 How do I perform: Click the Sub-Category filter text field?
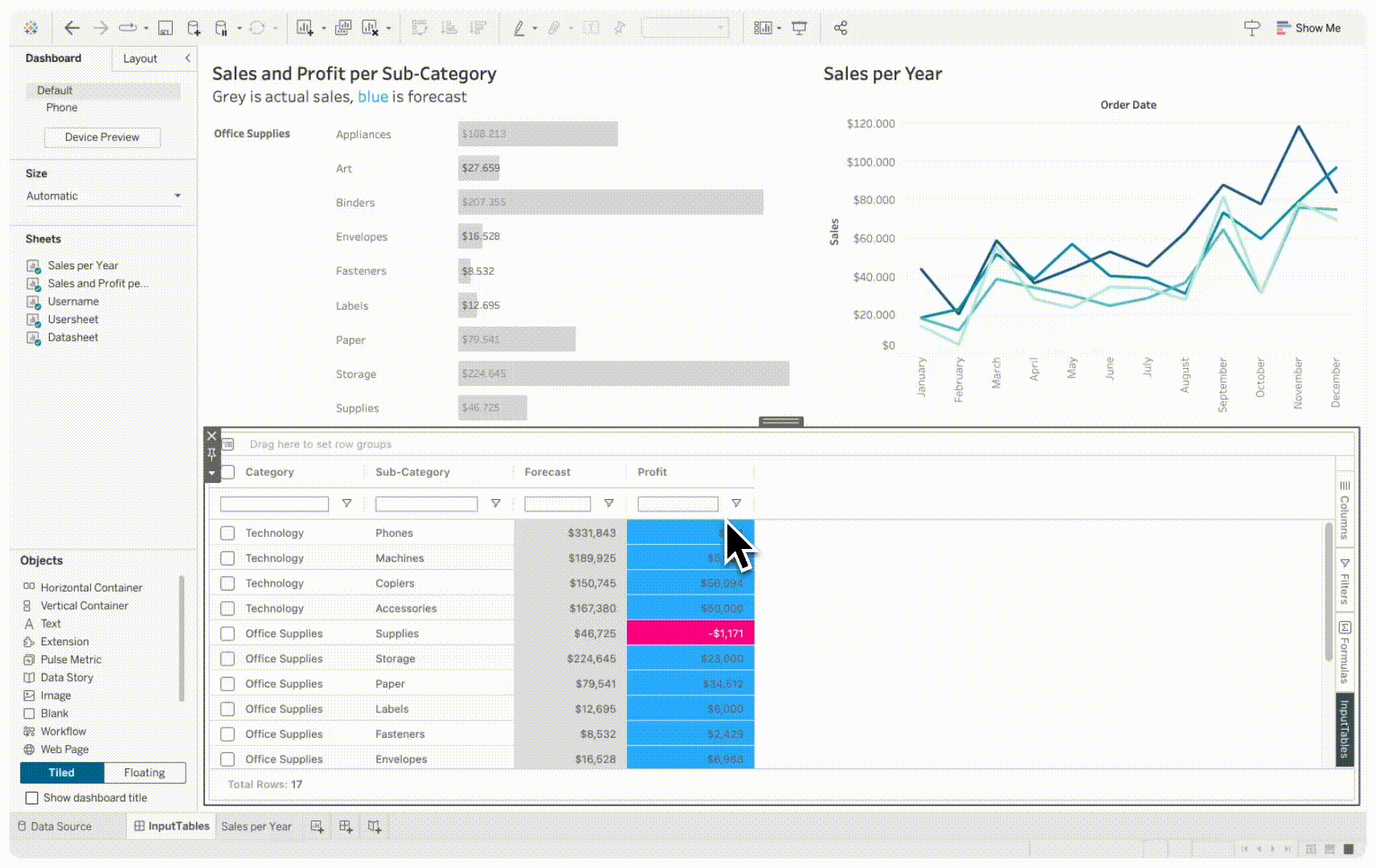426,504
